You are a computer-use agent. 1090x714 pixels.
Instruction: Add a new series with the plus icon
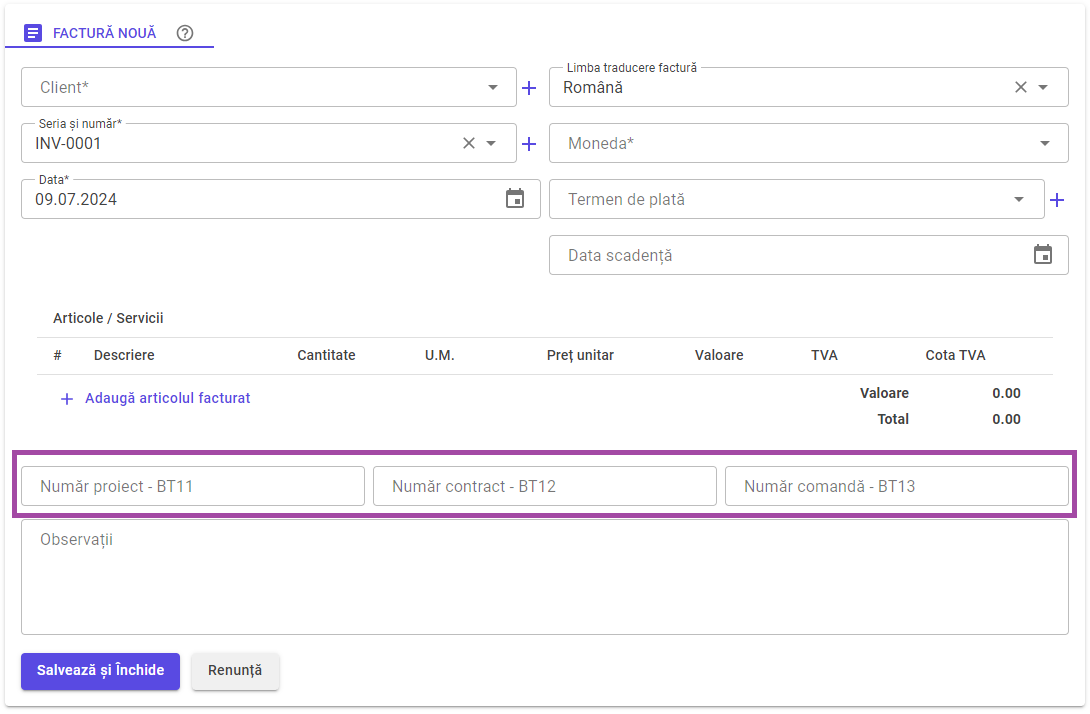[529, 143]
